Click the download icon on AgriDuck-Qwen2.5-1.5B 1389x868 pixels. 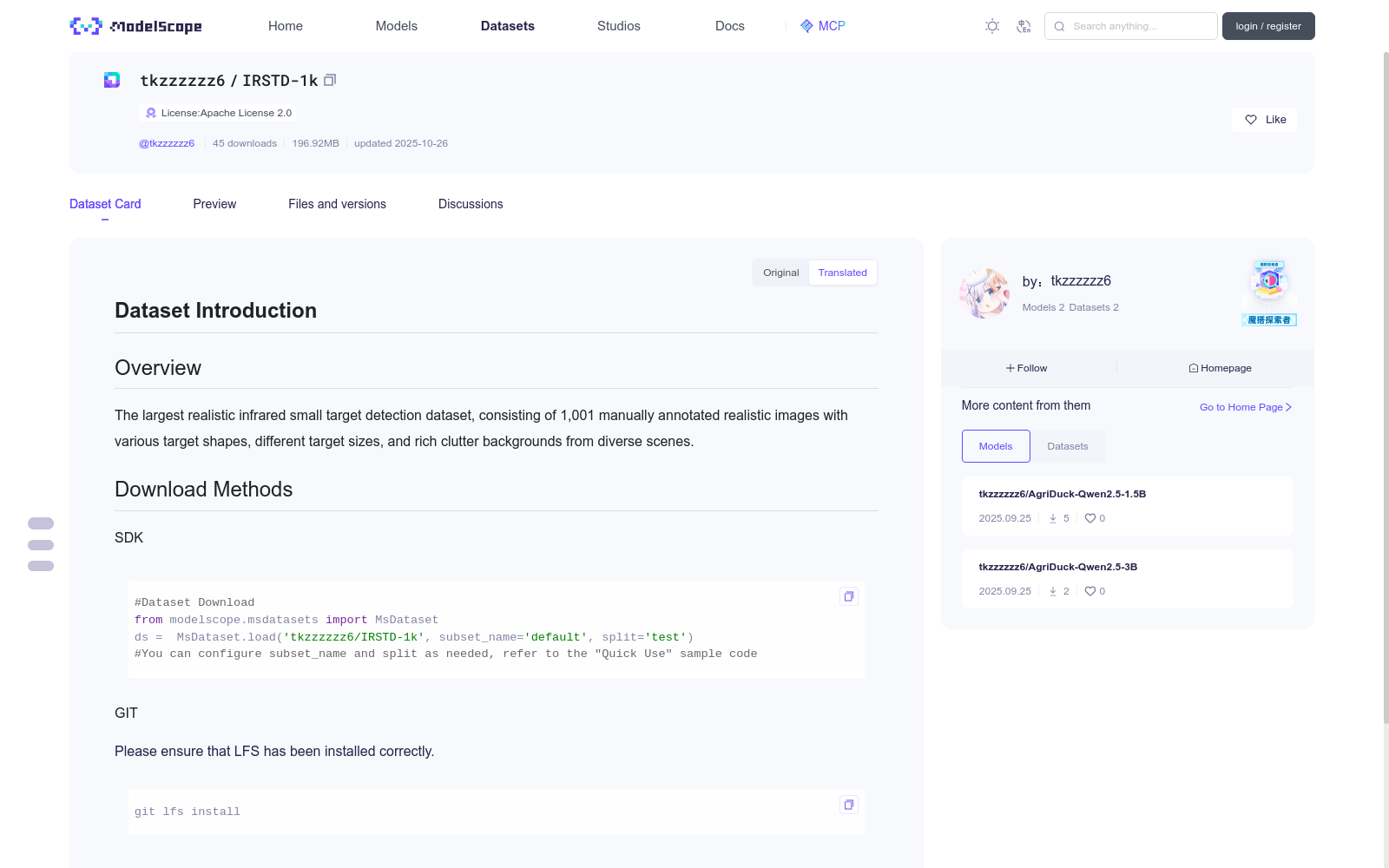(x=1053, y=518)
